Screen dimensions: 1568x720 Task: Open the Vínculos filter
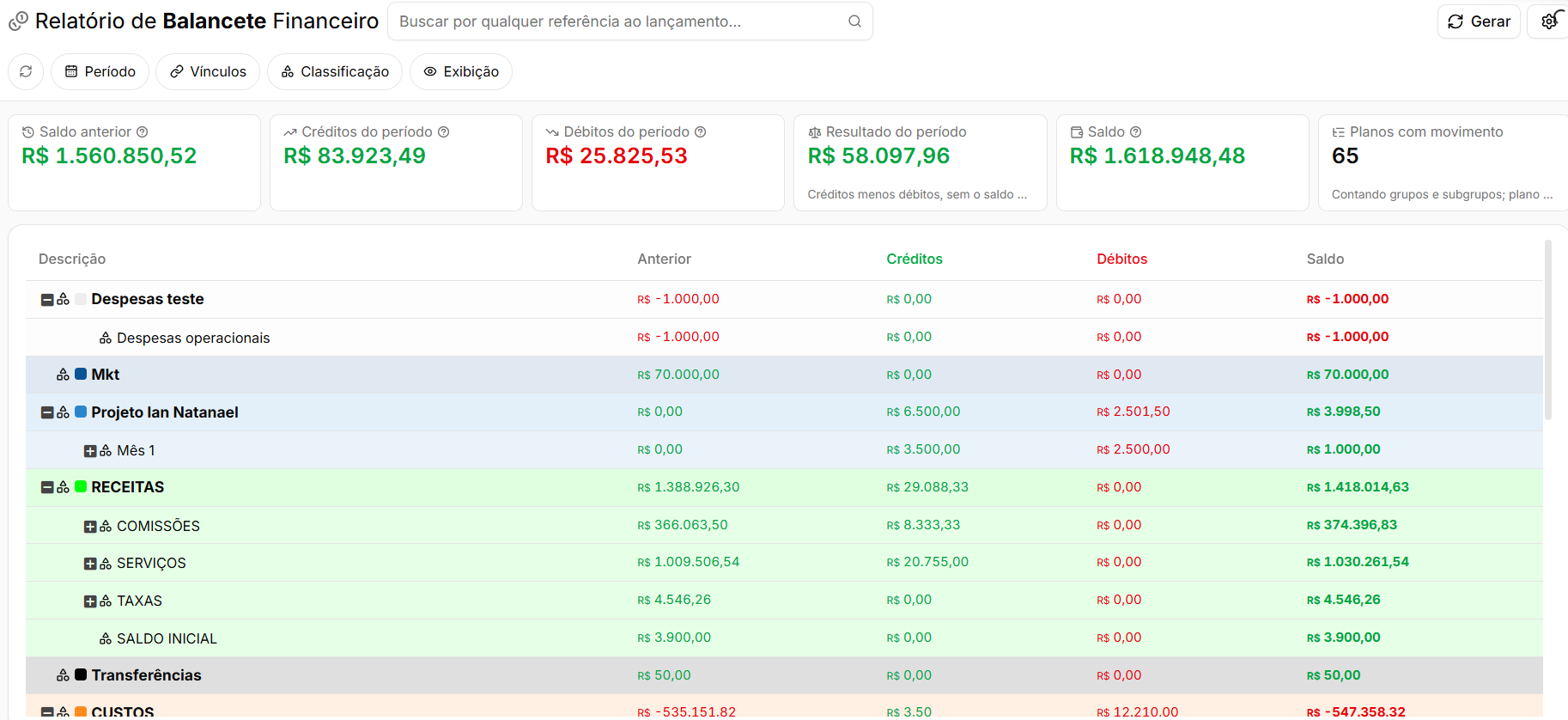(208, 71)
